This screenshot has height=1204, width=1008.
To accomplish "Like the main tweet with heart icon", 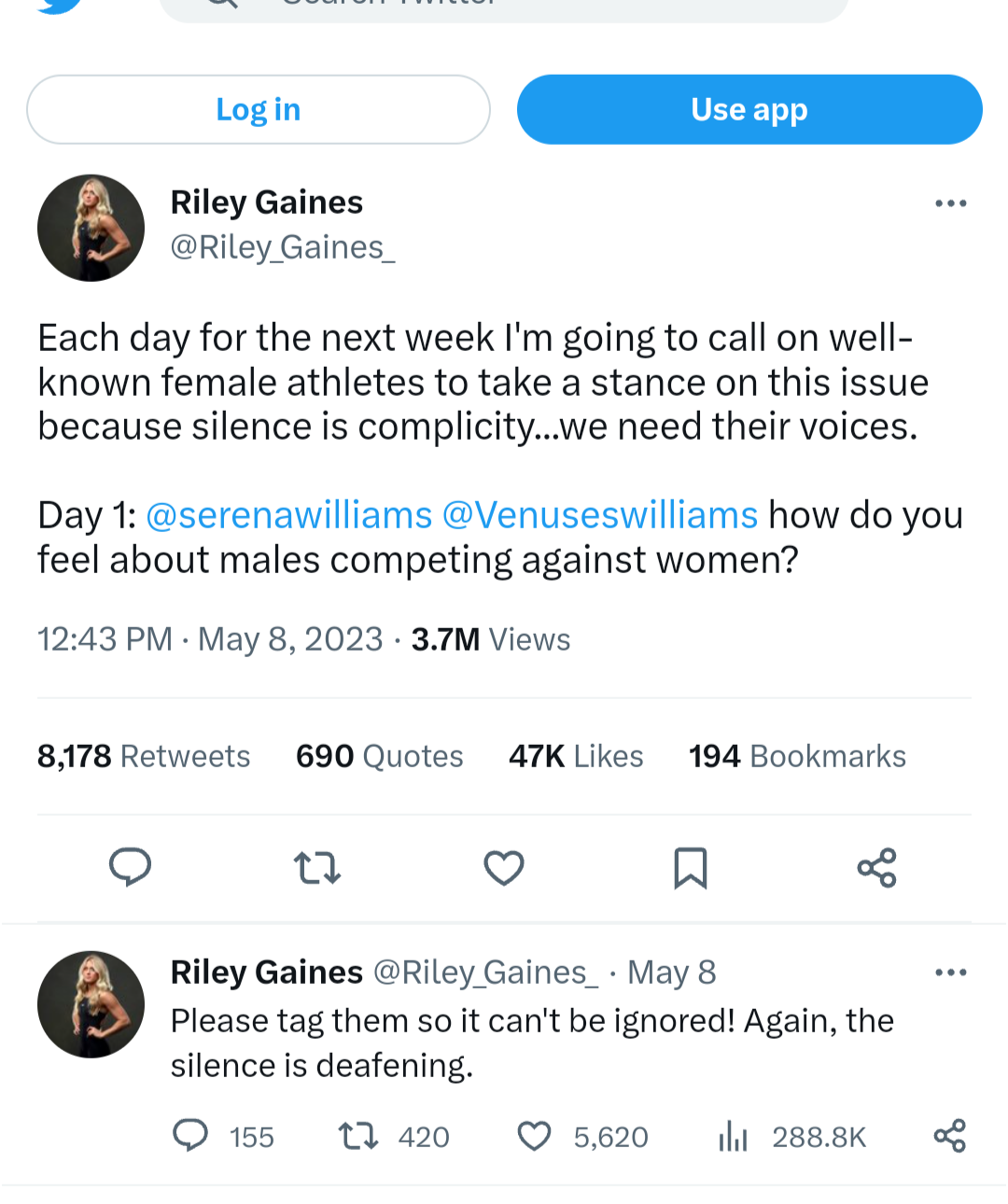I will click(x=504, y=867).
